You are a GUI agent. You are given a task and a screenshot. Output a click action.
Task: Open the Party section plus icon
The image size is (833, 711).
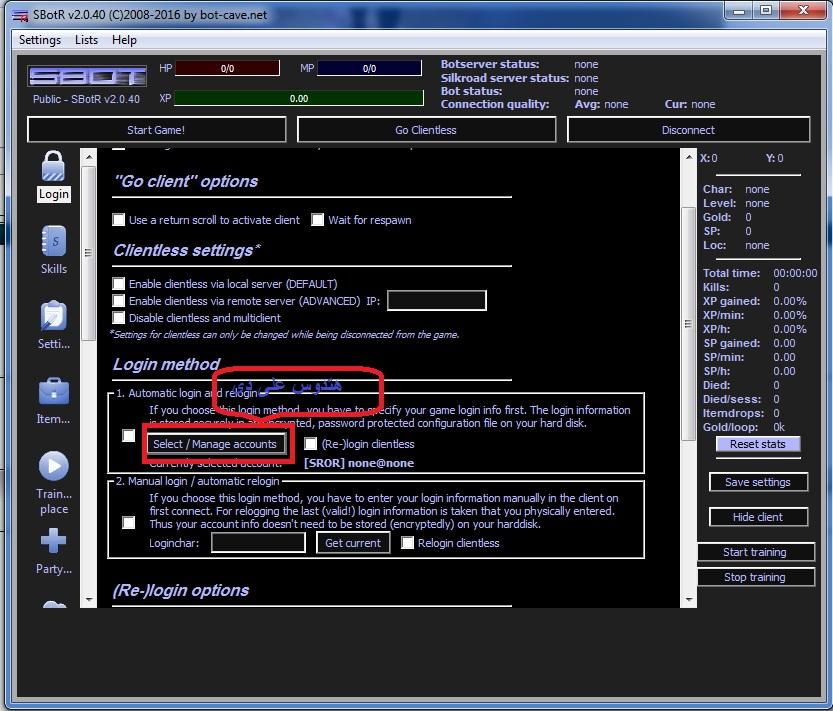(x=54, y=541)
